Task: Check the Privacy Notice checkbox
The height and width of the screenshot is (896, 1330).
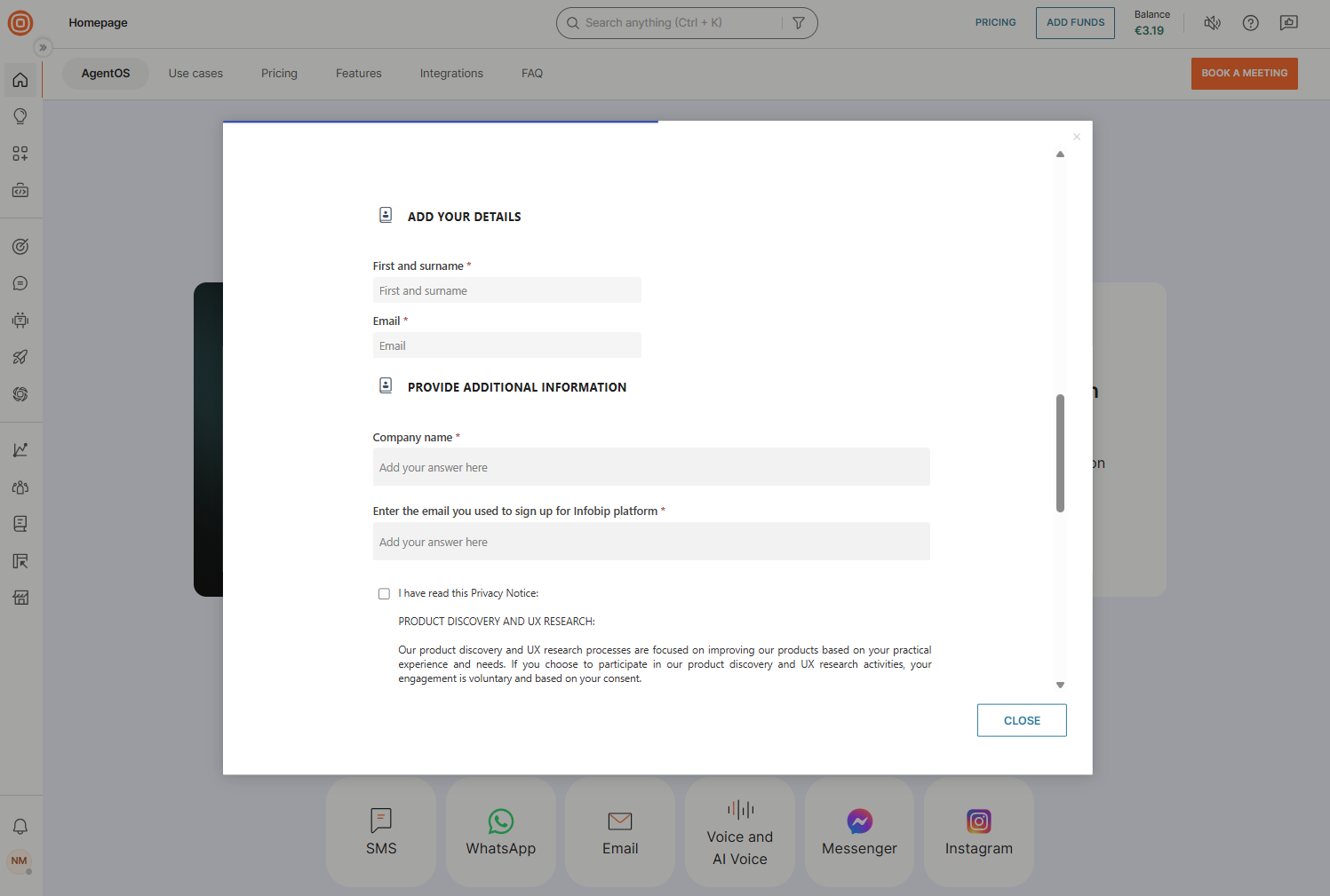Action: [384, 593]
